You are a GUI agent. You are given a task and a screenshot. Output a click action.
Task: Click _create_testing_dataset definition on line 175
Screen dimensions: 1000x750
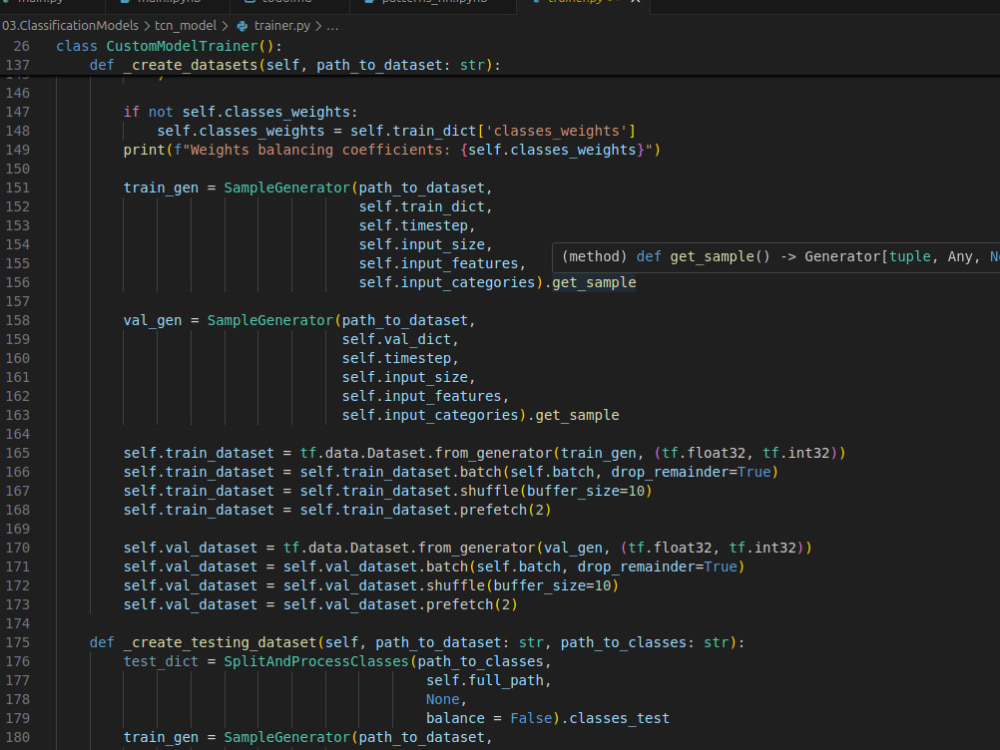(219, 642)
